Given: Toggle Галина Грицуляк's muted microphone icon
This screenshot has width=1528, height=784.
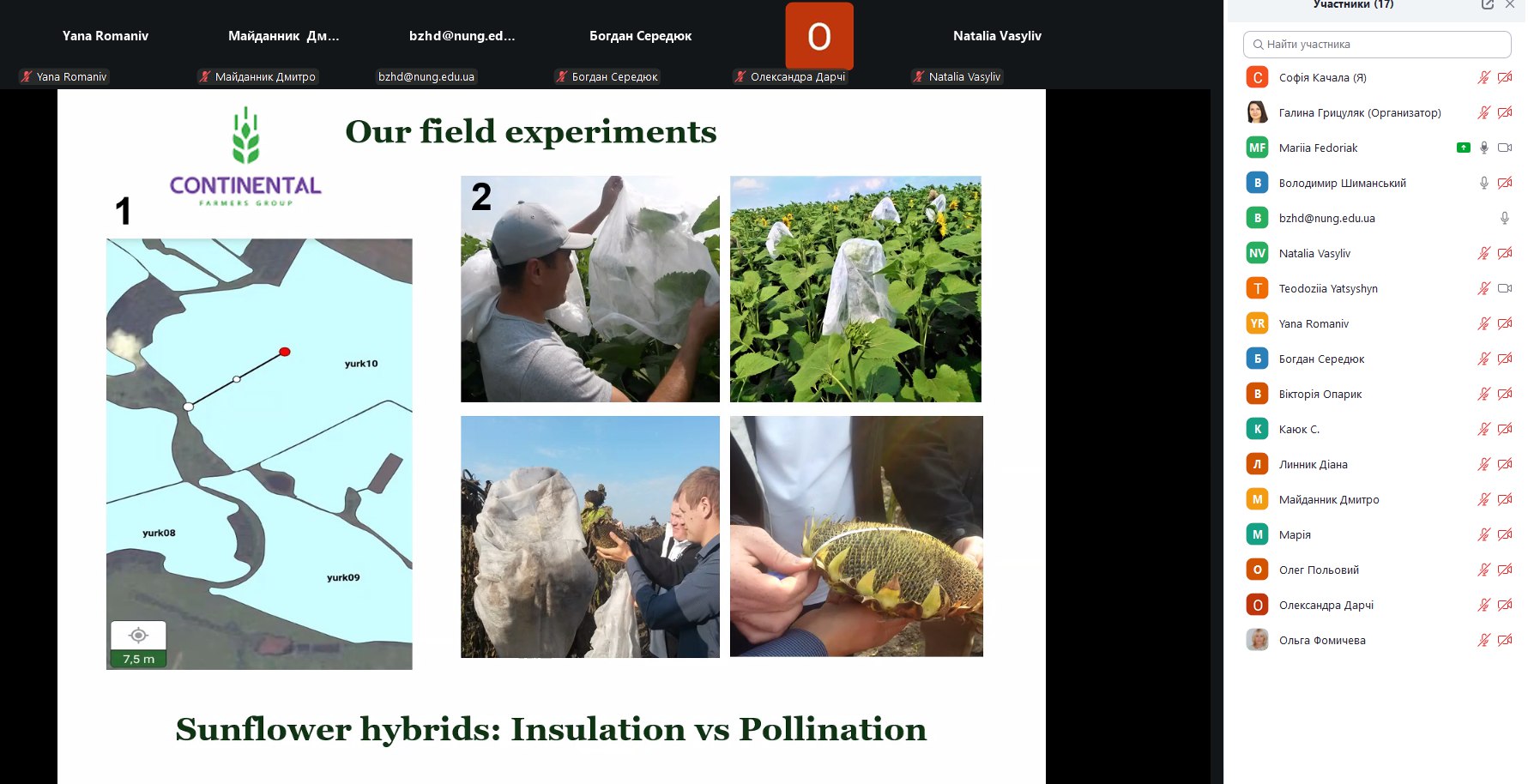Looking at the screenshot, I should point(1484,112).
